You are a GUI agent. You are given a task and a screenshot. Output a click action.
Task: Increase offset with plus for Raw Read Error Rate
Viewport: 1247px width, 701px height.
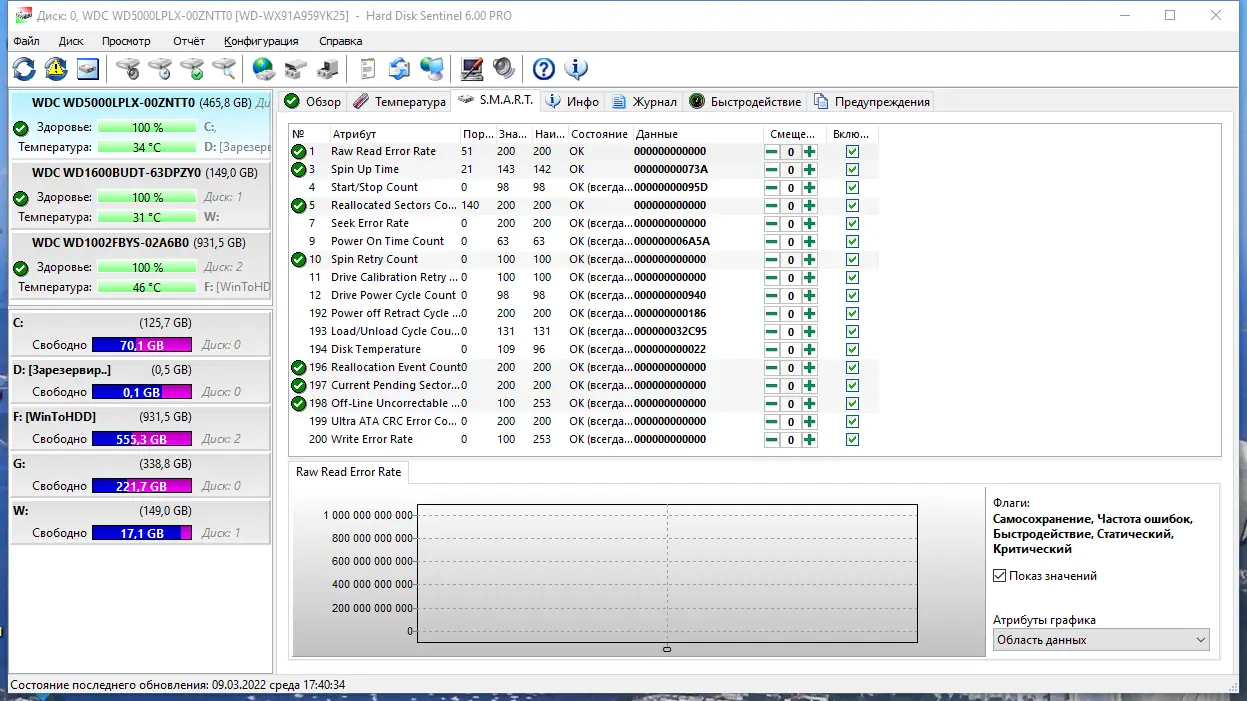click(x=809, y=152)
